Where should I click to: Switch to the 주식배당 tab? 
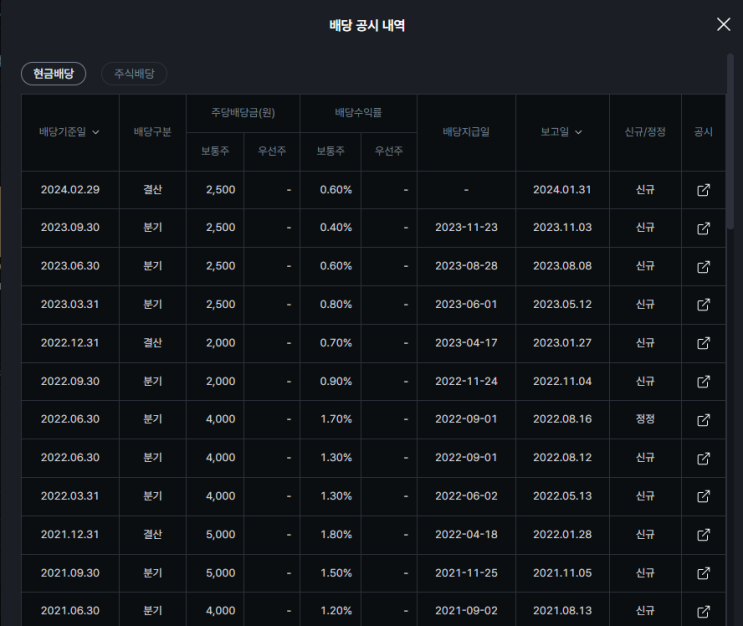point(134,74)
